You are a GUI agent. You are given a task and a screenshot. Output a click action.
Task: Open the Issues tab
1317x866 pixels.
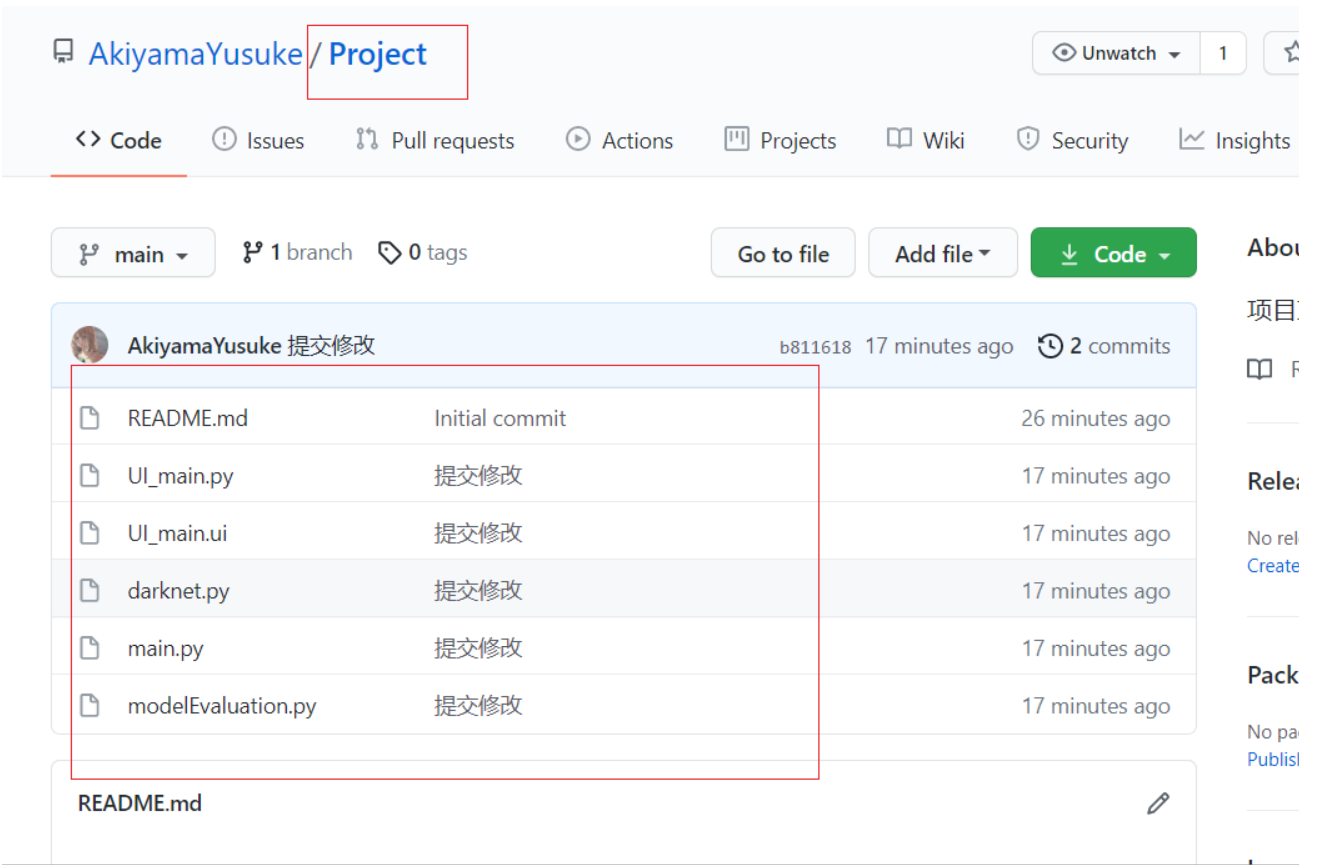pos(258,141)
